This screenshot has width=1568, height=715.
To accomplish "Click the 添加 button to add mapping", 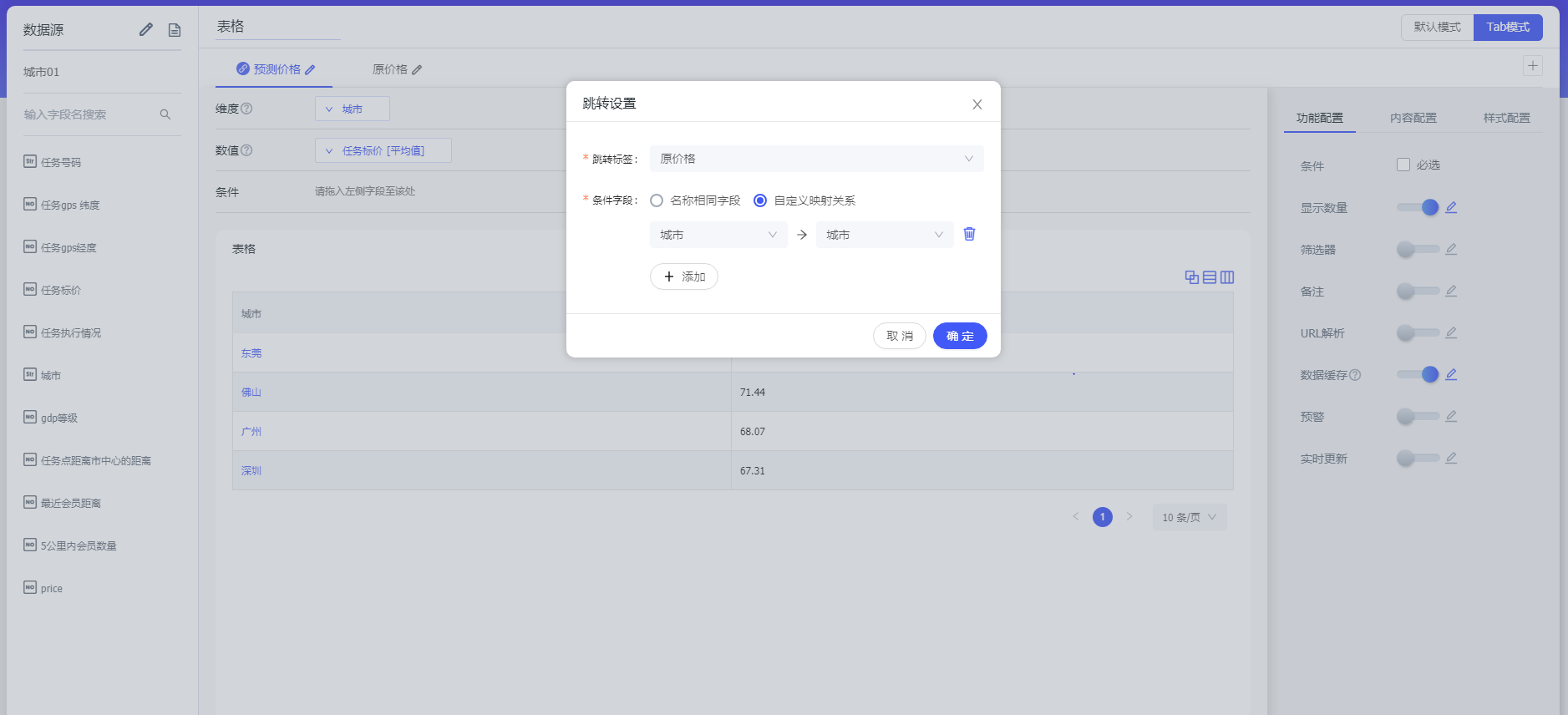I will [x=683, y=276].
